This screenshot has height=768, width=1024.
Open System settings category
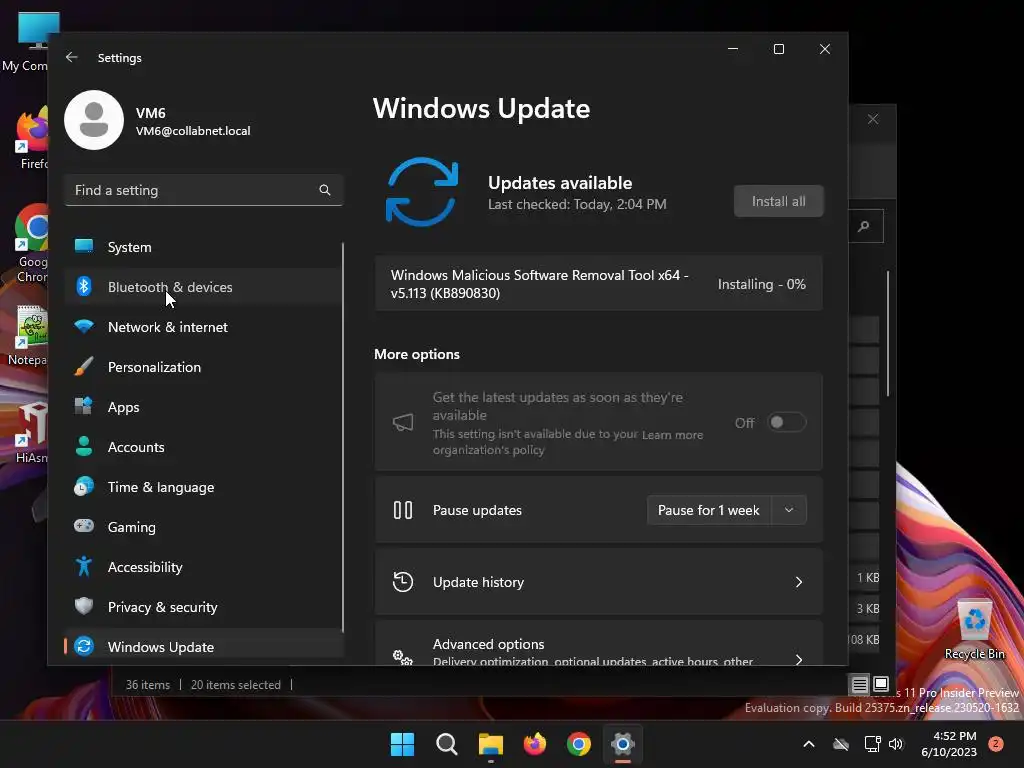tap(203, 247)
